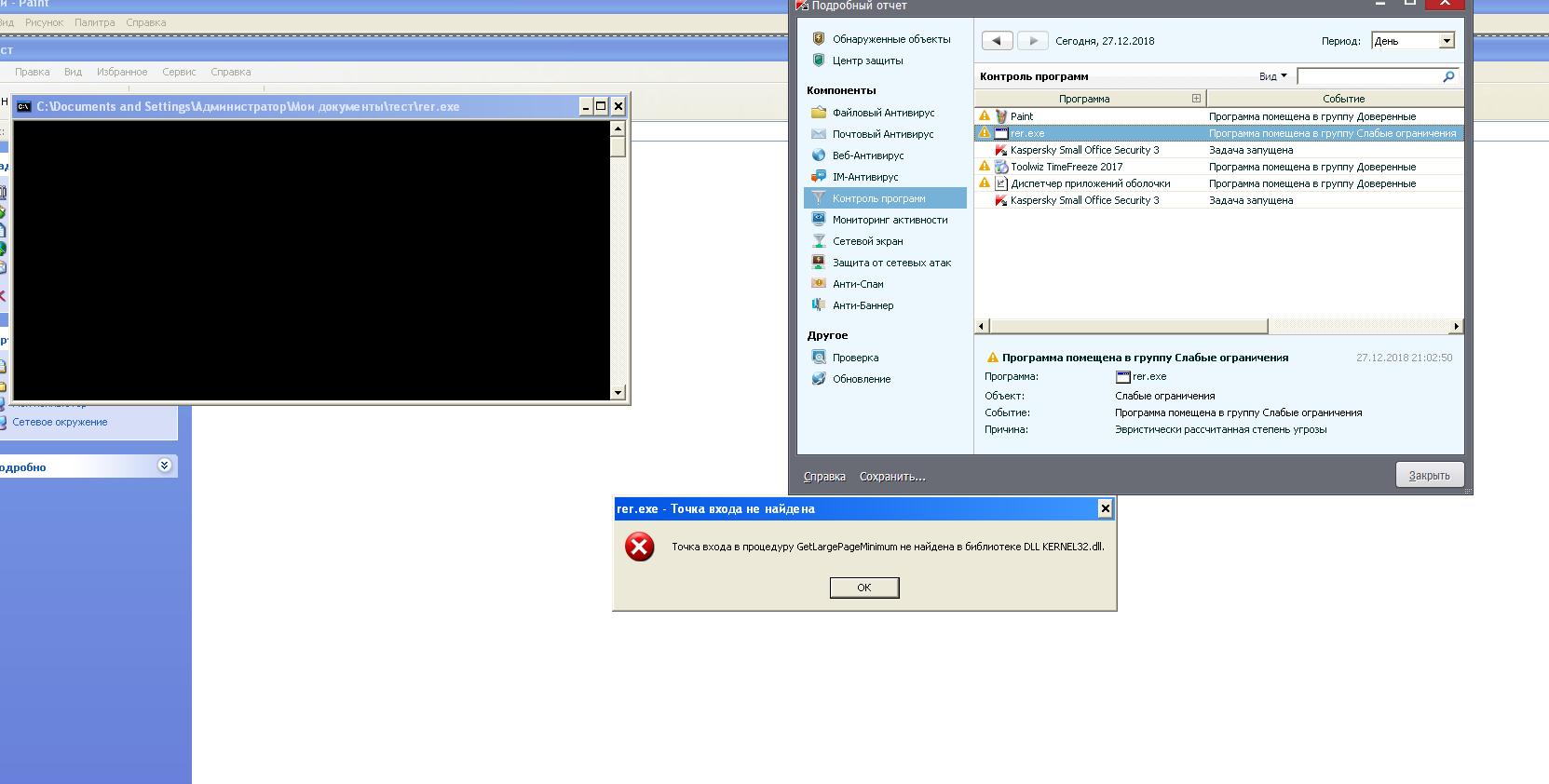Open Палитра menu in Paint

[x=95, y=22]
